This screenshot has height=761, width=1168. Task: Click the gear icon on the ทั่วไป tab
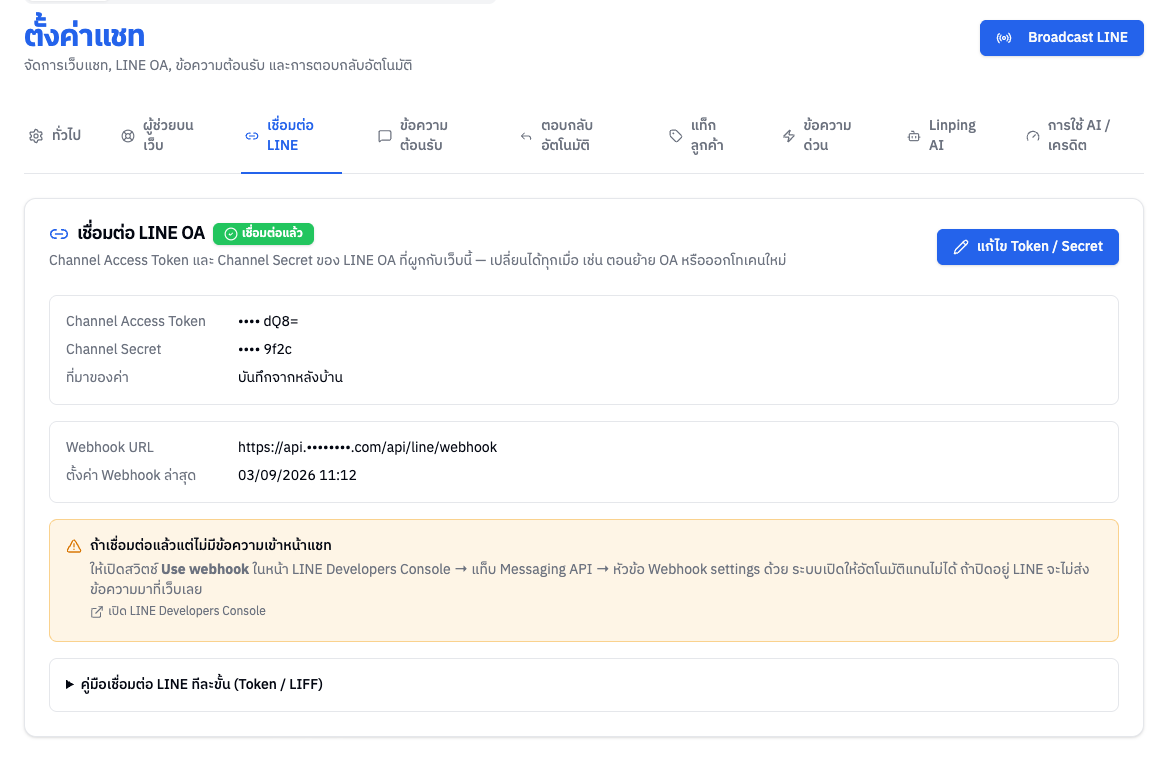36,136
